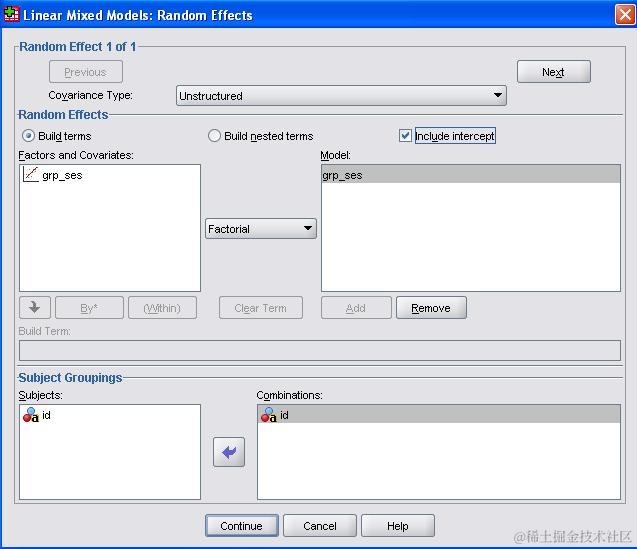The image size is (637, 549).
Task: Select id in the Subjects list
Action: [110, 415]
